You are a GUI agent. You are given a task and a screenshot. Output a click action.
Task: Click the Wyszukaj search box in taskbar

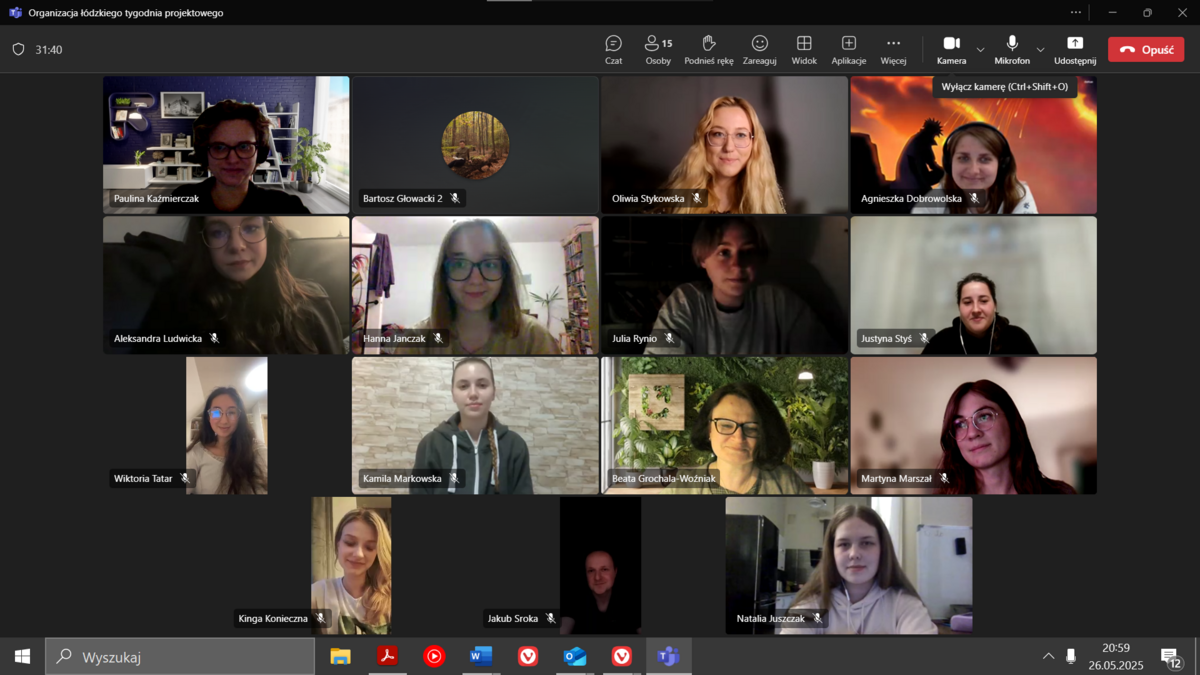pos(180,656)
